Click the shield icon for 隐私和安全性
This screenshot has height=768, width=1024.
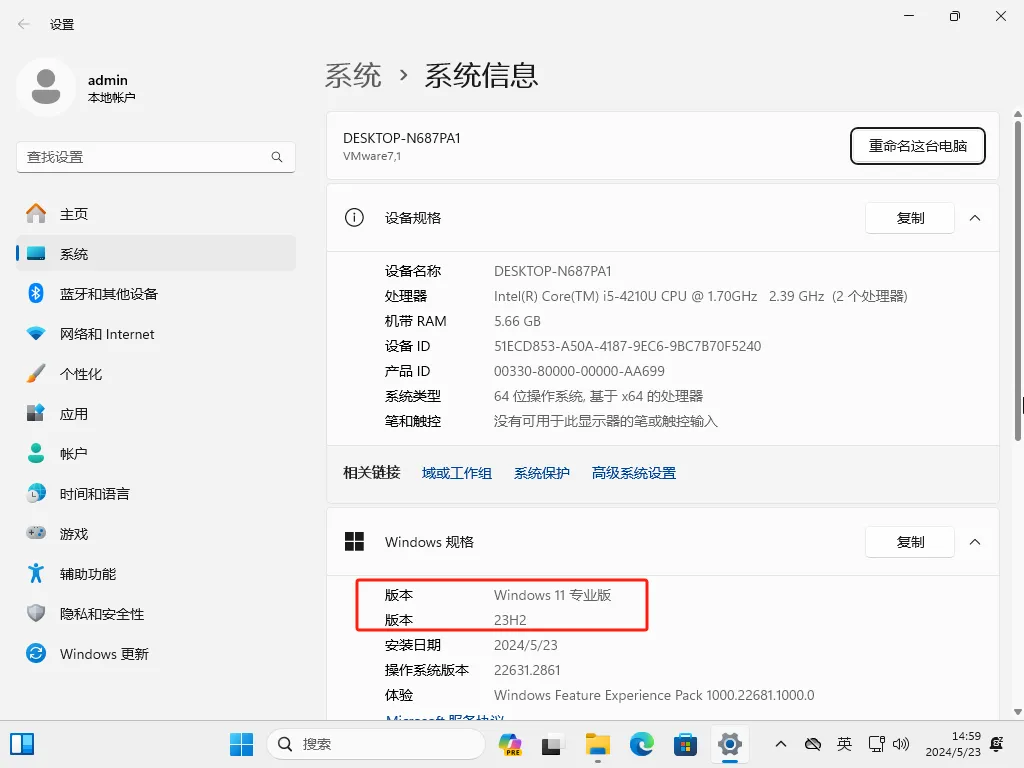36,613
